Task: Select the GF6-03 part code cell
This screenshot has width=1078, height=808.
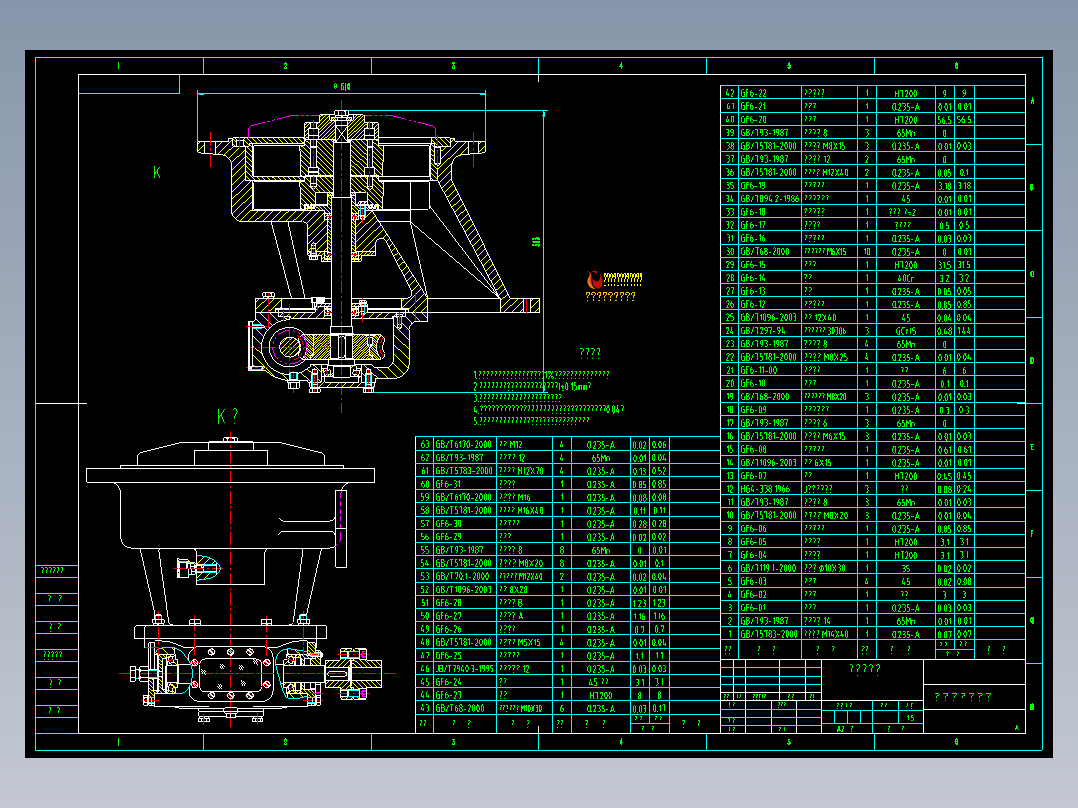Action: [x=770, y=581]
